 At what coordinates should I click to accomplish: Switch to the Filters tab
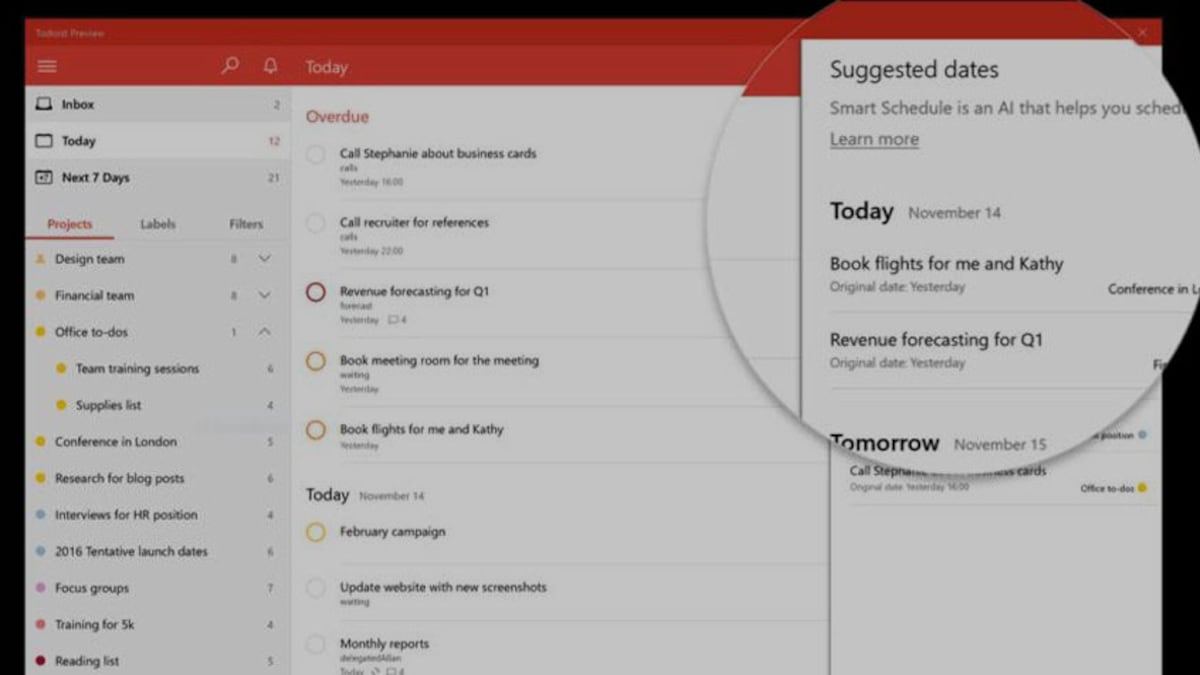point(245,224)
